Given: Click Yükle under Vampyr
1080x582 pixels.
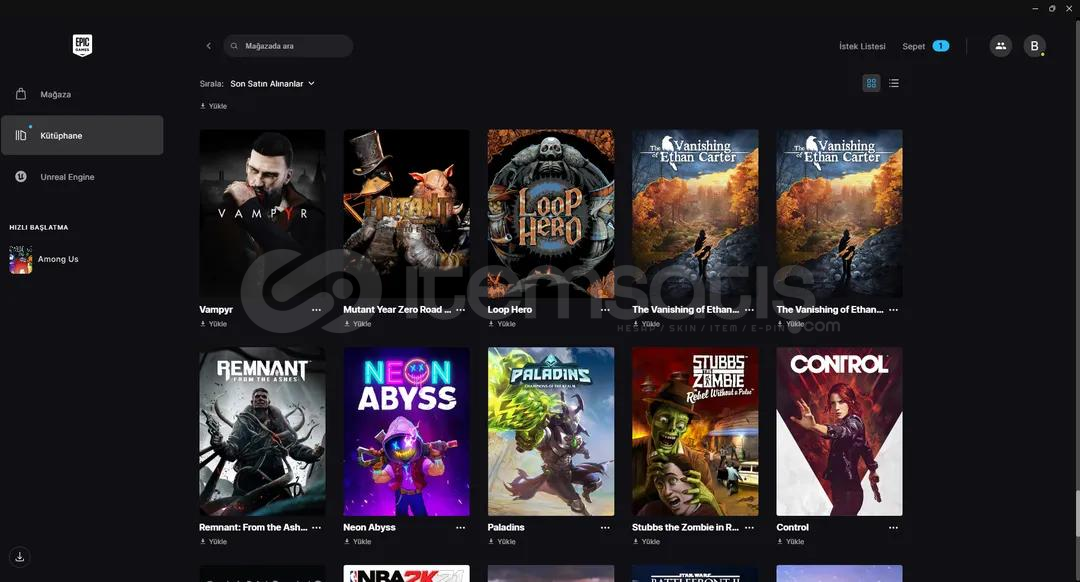Looking at the screenshot, I should tap(214, 324).
